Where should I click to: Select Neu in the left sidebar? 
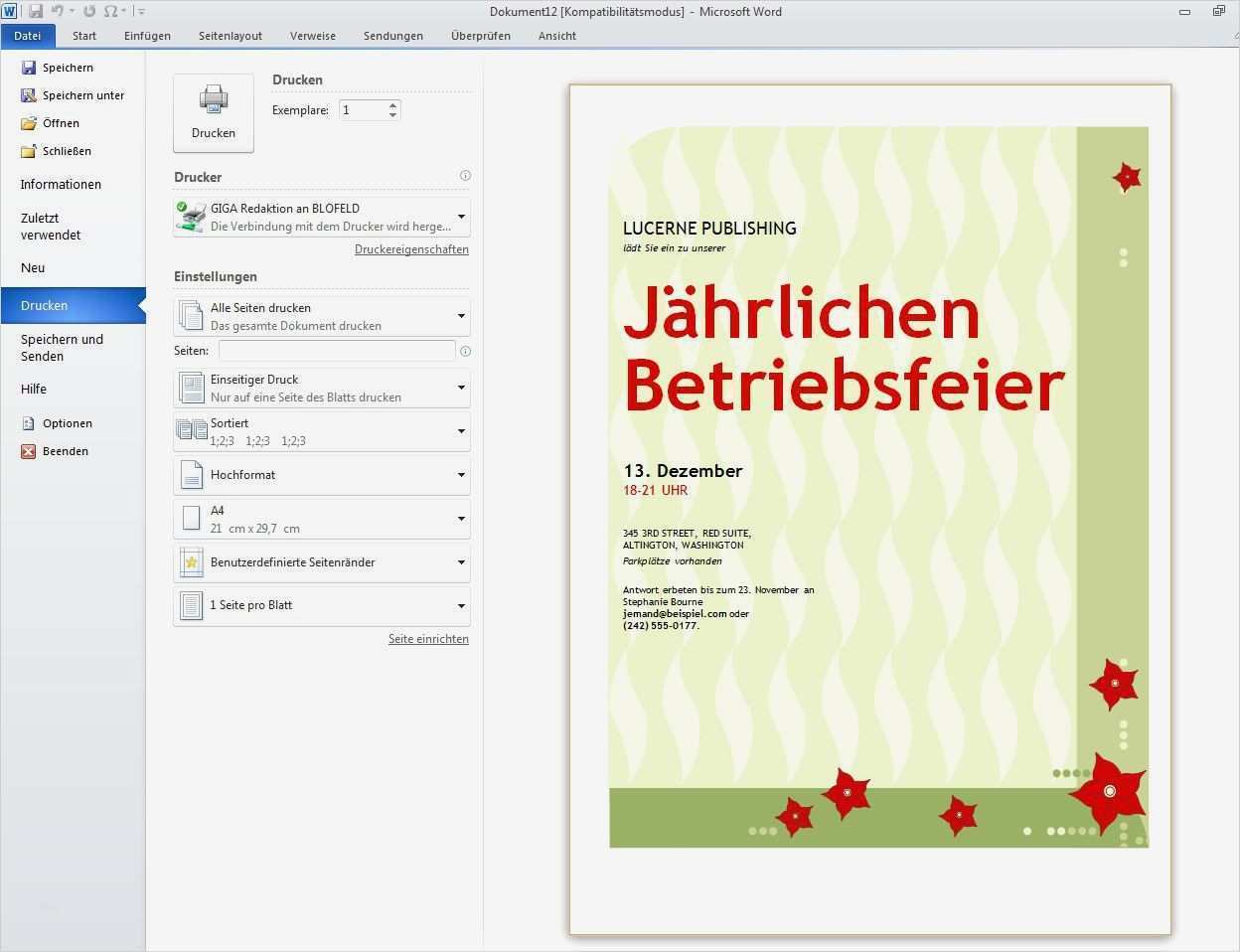[33, 267]
